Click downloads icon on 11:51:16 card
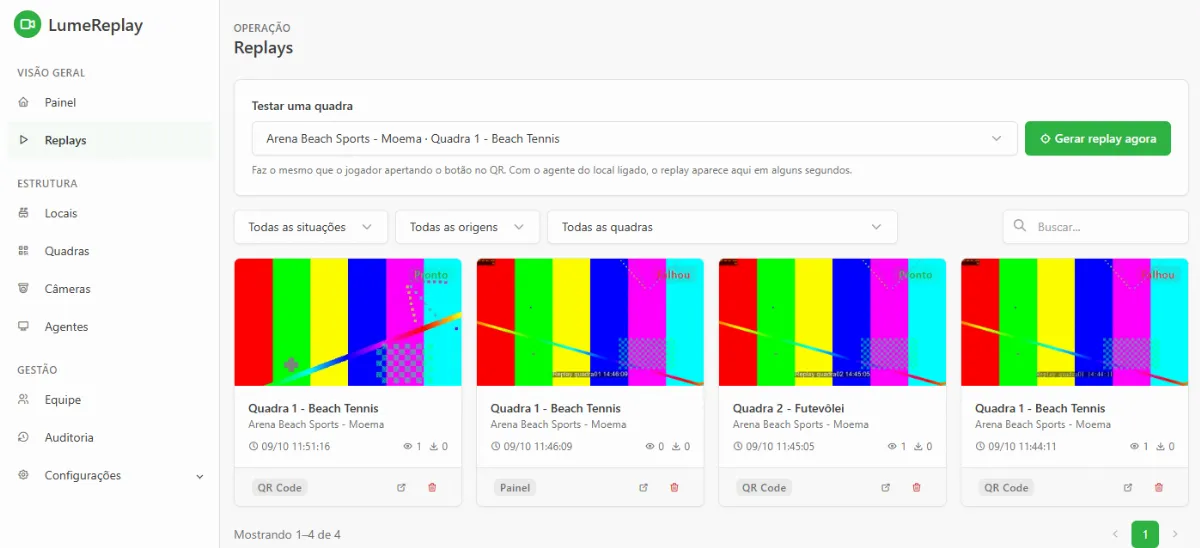 pyautogui.click(x=434, y=447)
